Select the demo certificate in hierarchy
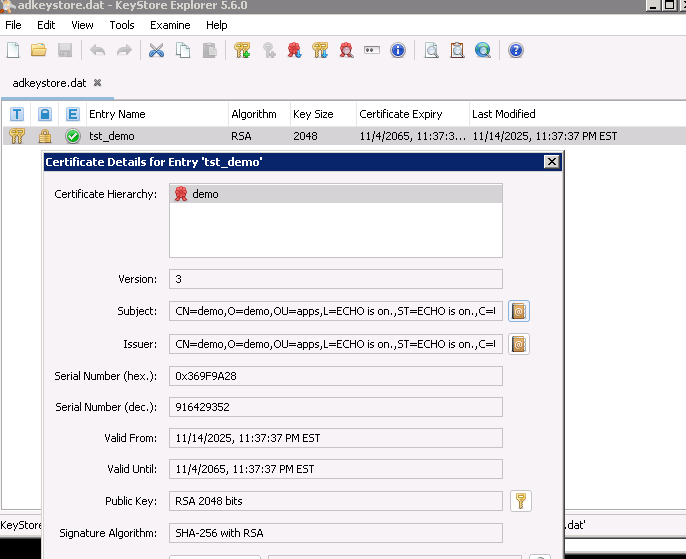686x559 pixels. coord(205,195)
